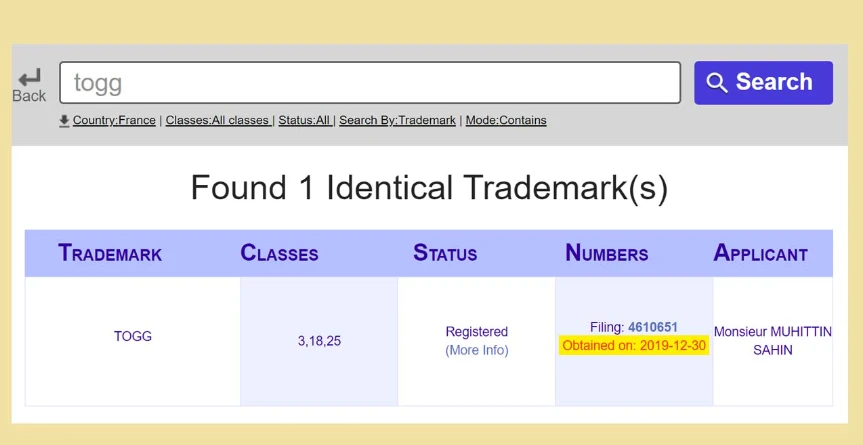Click the download arrow icon before Country
This screenshot has height=445, width=863.
click(64, 121)
